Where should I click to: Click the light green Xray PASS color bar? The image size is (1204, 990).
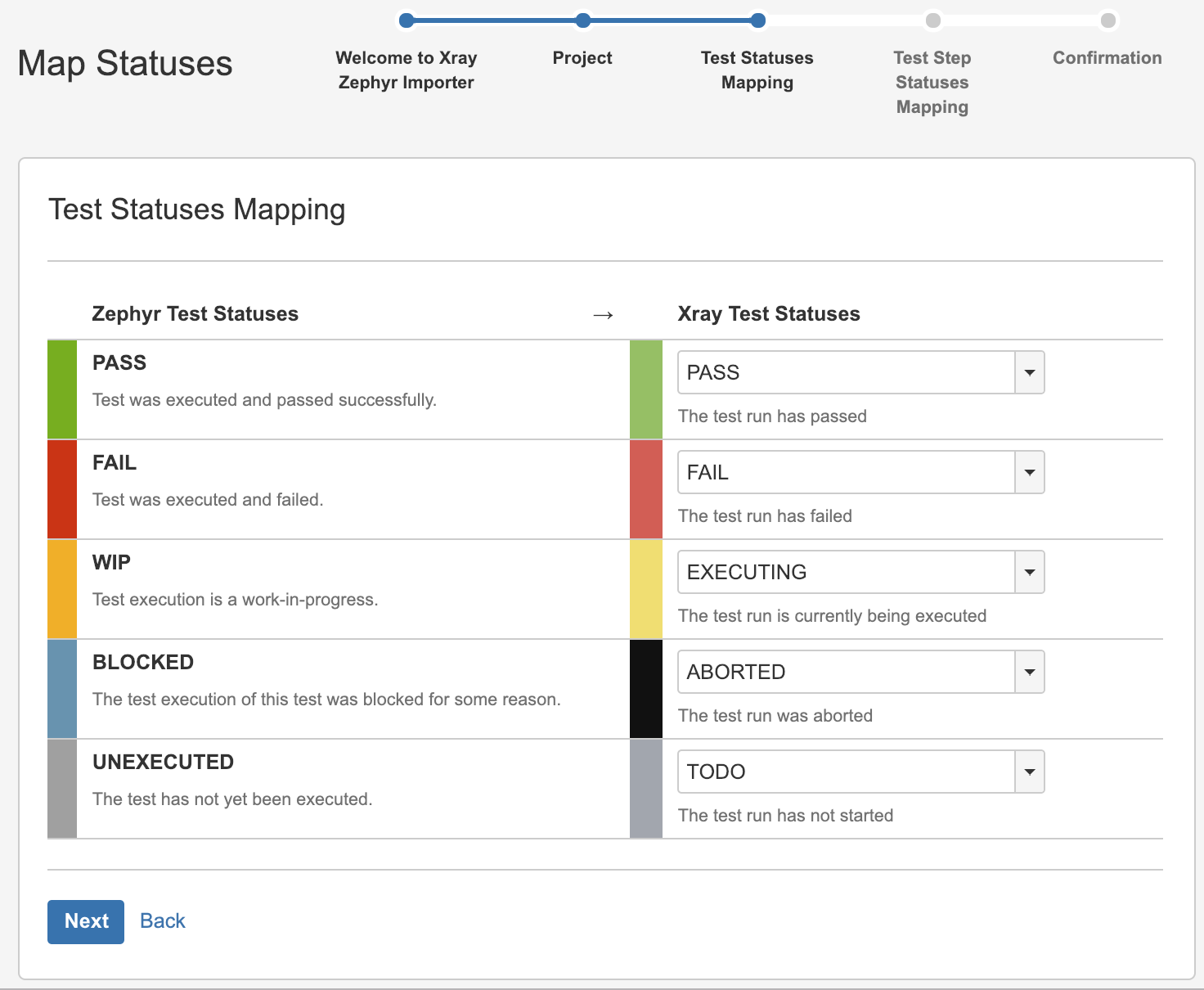pyautogui.click(x=646, y=389)
